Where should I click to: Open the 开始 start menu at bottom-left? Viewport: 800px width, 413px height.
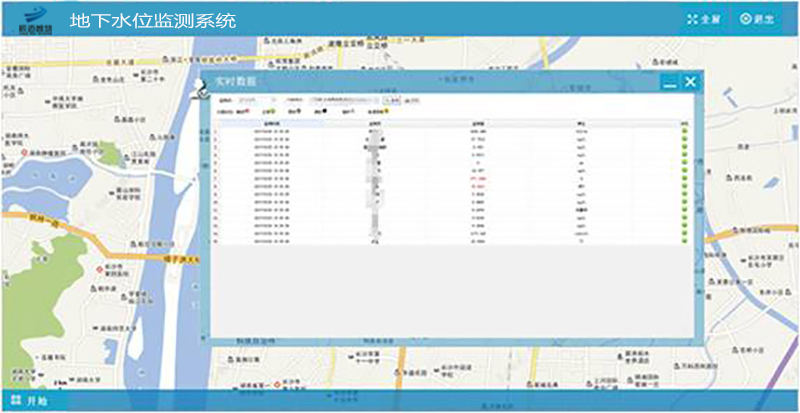[28, 401]
